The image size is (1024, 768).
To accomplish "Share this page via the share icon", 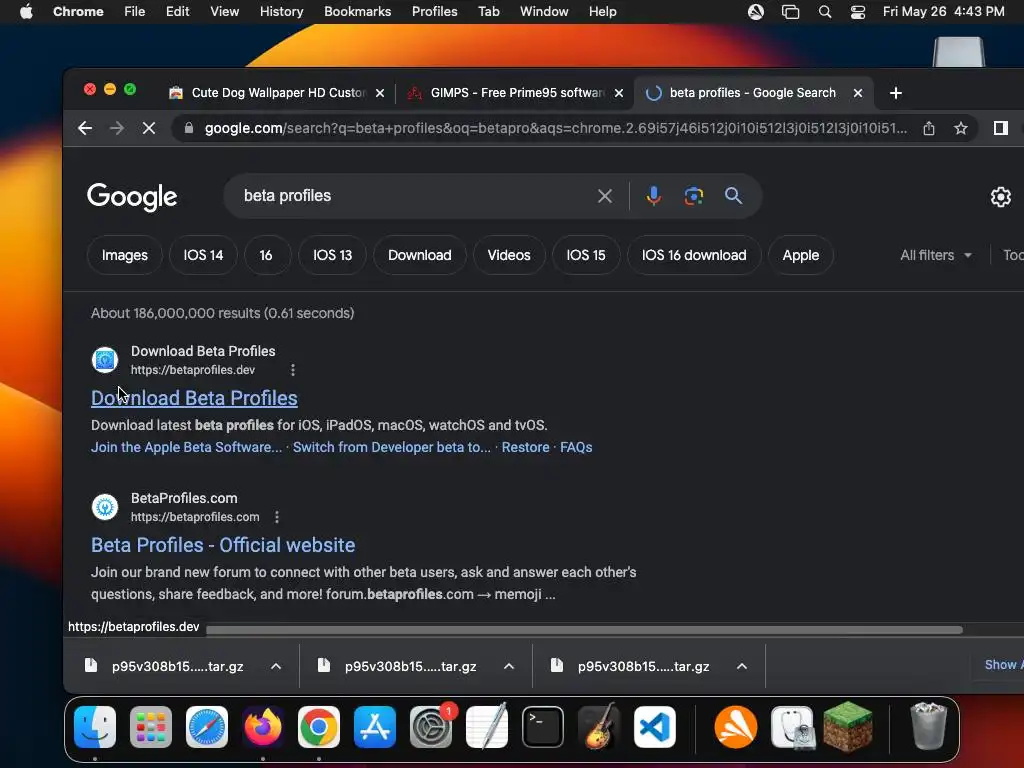I will tap(929, 128).
